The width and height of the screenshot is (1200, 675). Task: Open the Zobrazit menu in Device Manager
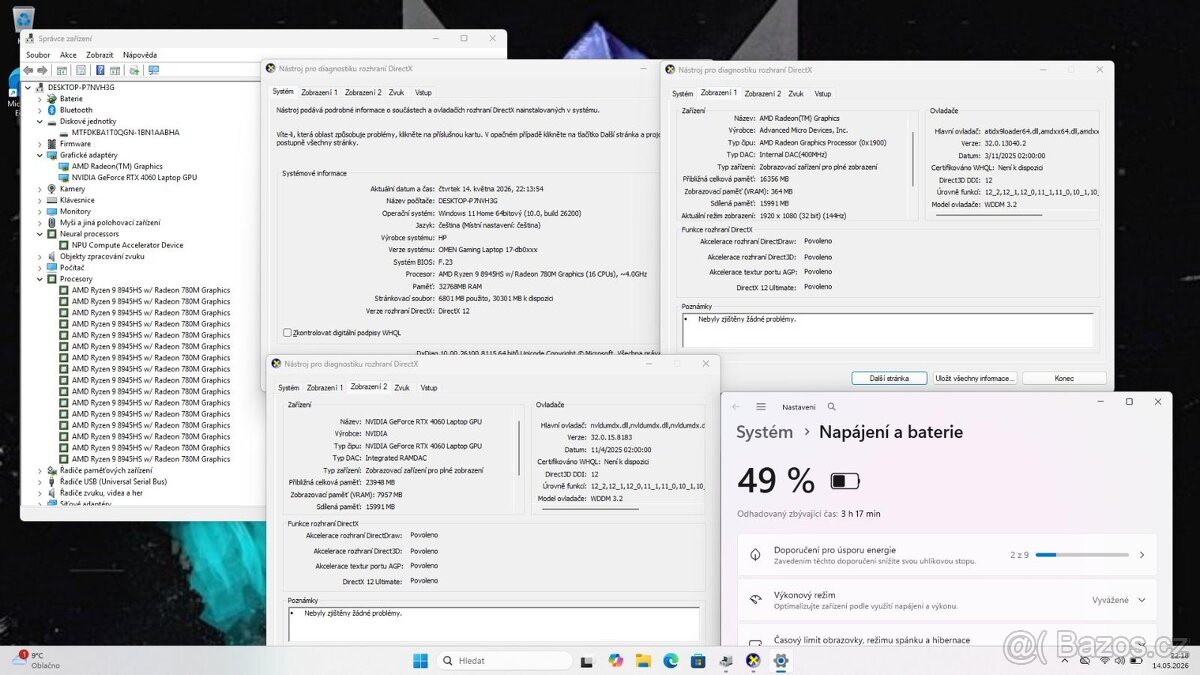100,55
